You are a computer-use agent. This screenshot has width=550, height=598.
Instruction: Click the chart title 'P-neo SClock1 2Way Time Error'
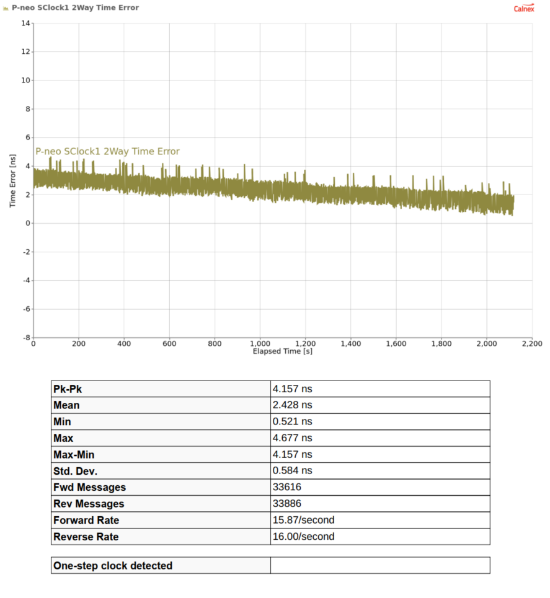pyautogui.click(x=75, y=8)
